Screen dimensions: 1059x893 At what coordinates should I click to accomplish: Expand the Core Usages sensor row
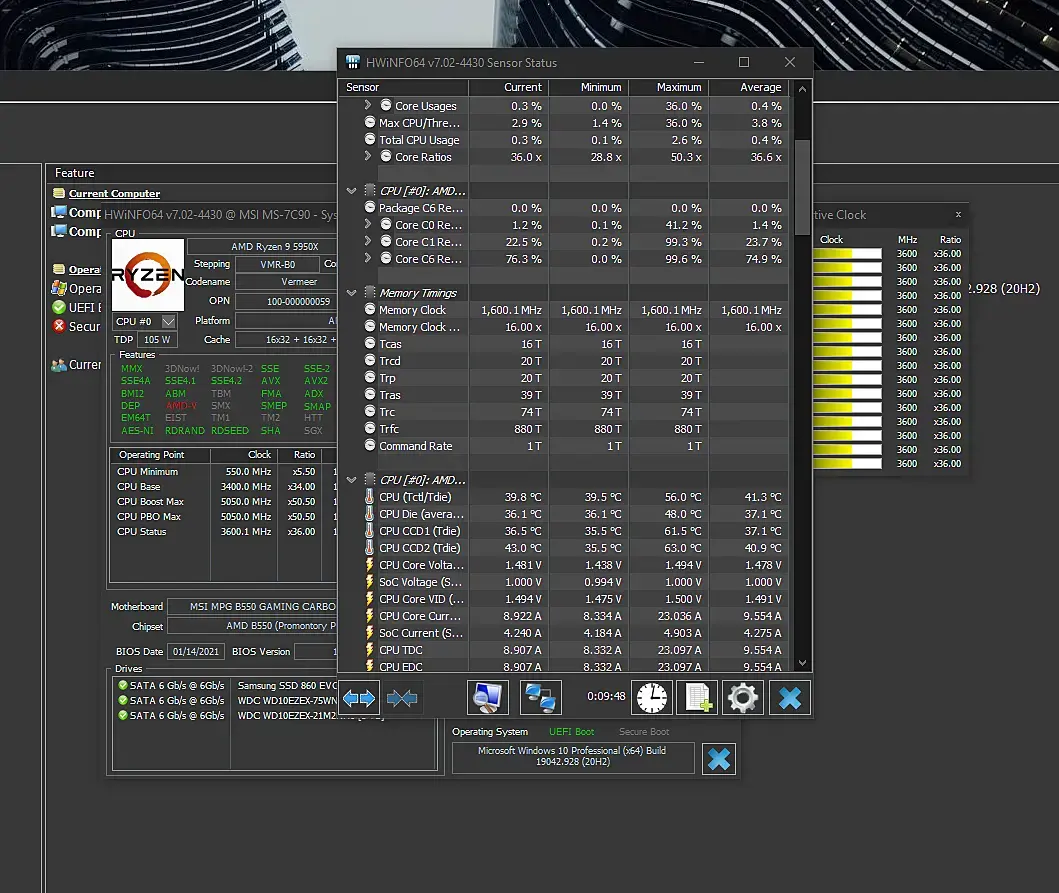(368, 105)
